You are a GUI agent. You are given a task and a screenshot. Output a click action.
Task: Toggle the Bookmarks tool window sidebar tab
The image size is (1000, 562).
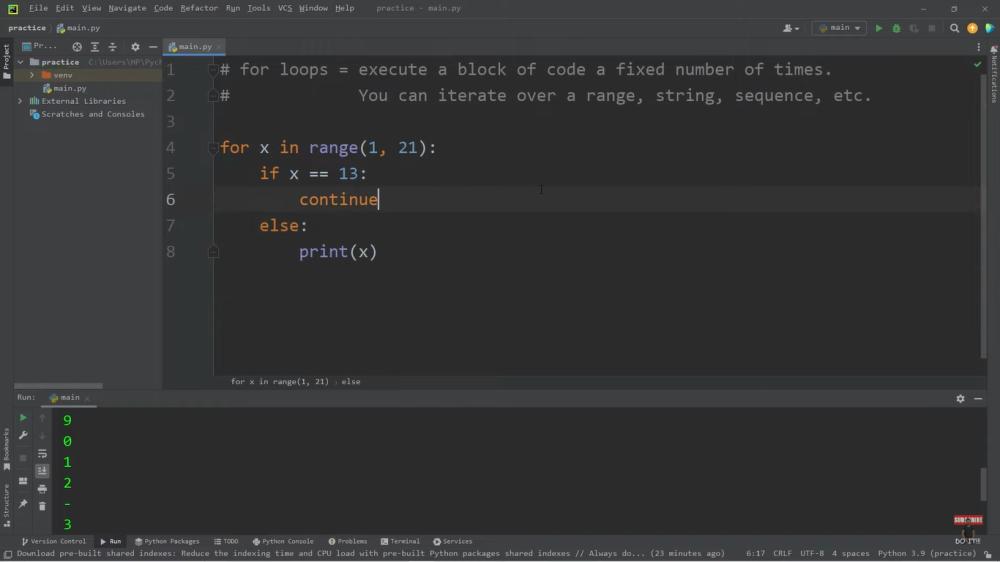click(6, 450)
